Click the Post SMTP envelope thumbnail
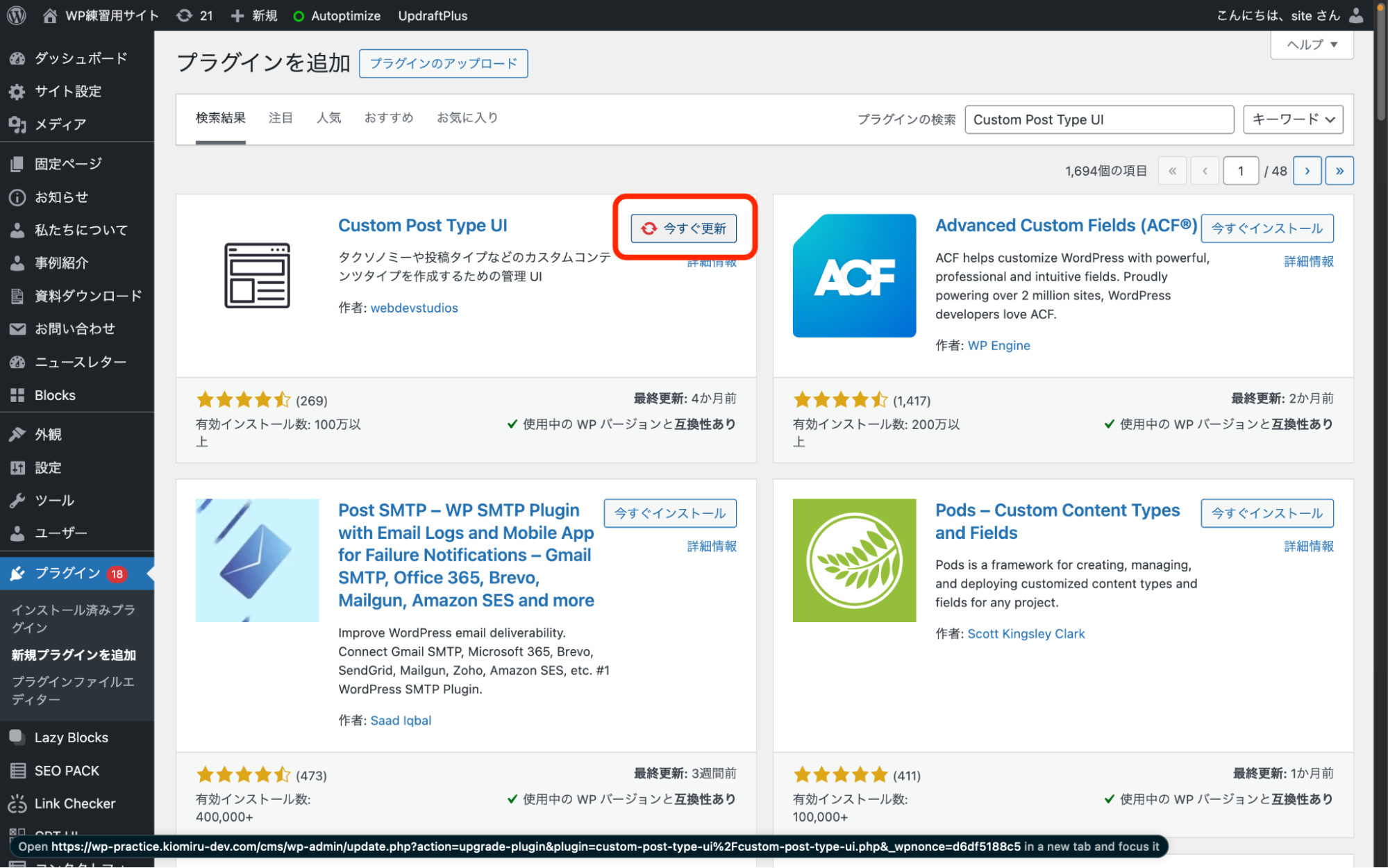Image resolution: width=1388 pixels, height=868 pixels. coord(257,560)
